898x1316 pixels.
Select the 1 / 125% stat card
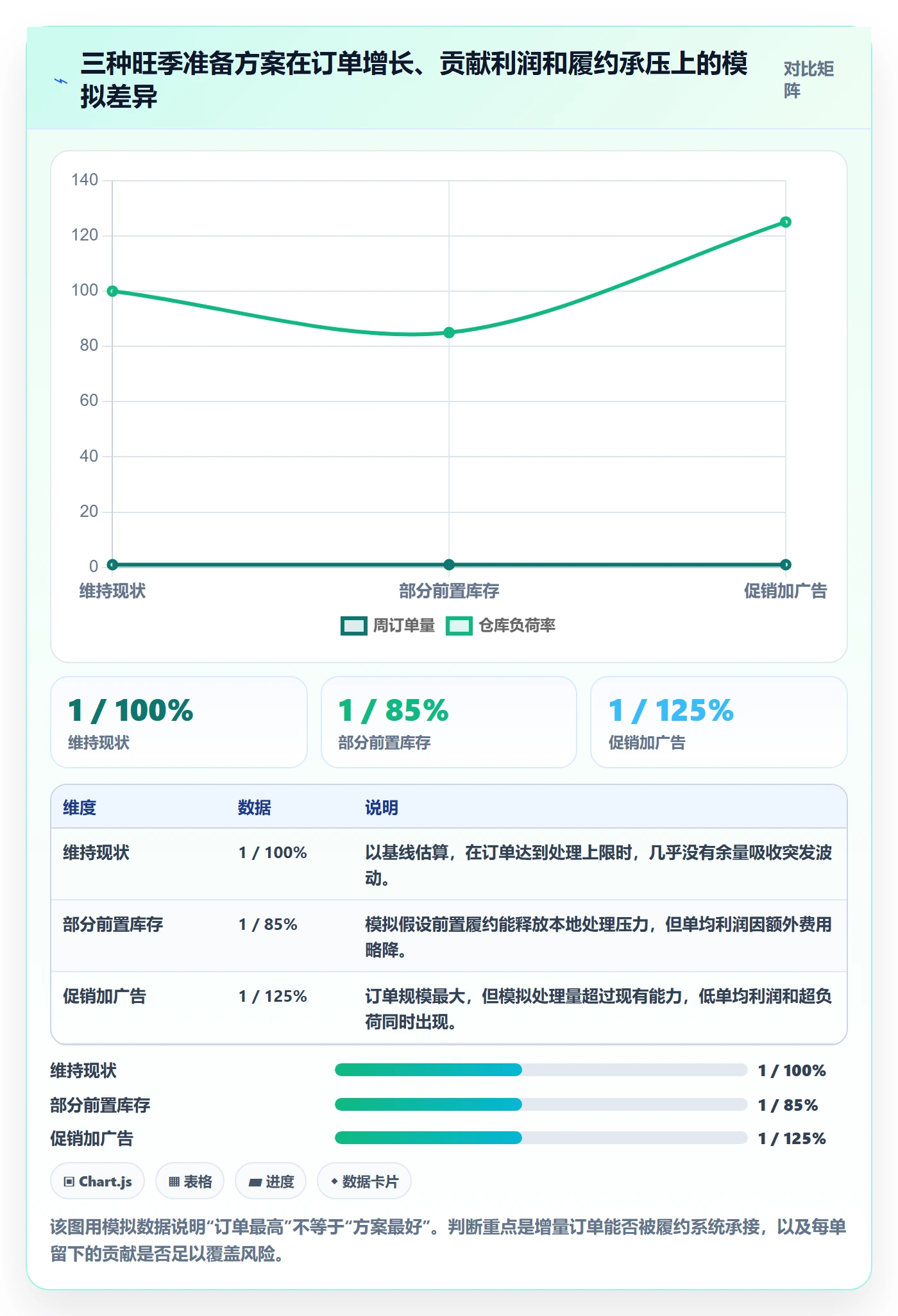719,722
